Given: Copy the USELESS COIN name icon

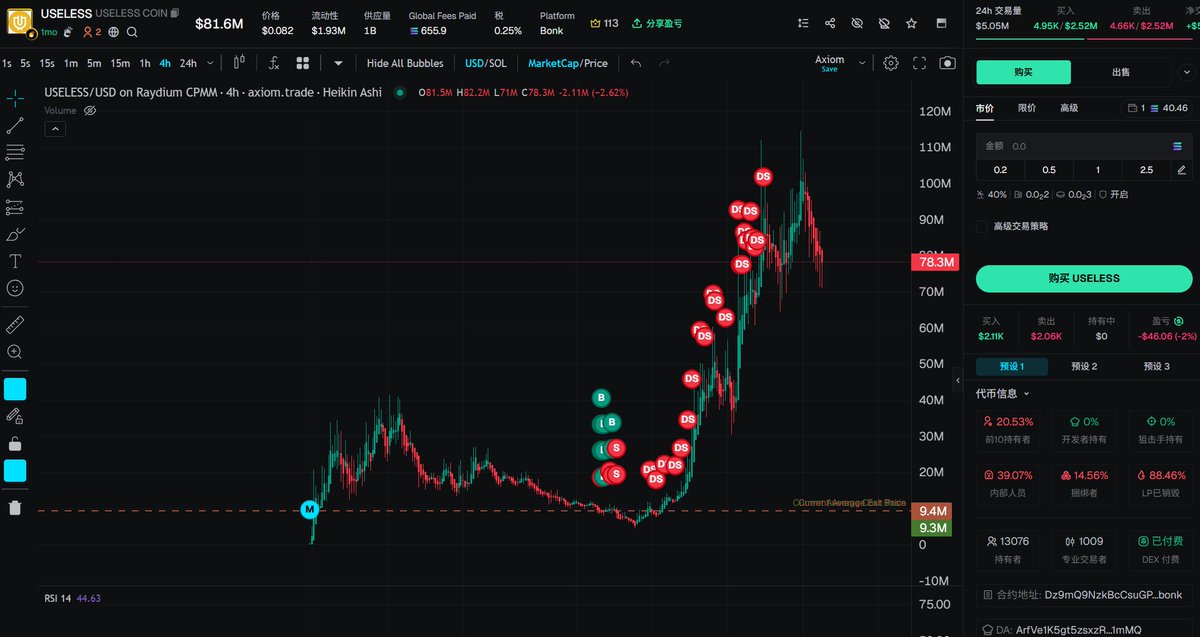Looking at the screenshot, I should pyautogui.click(x=175, y=13).
